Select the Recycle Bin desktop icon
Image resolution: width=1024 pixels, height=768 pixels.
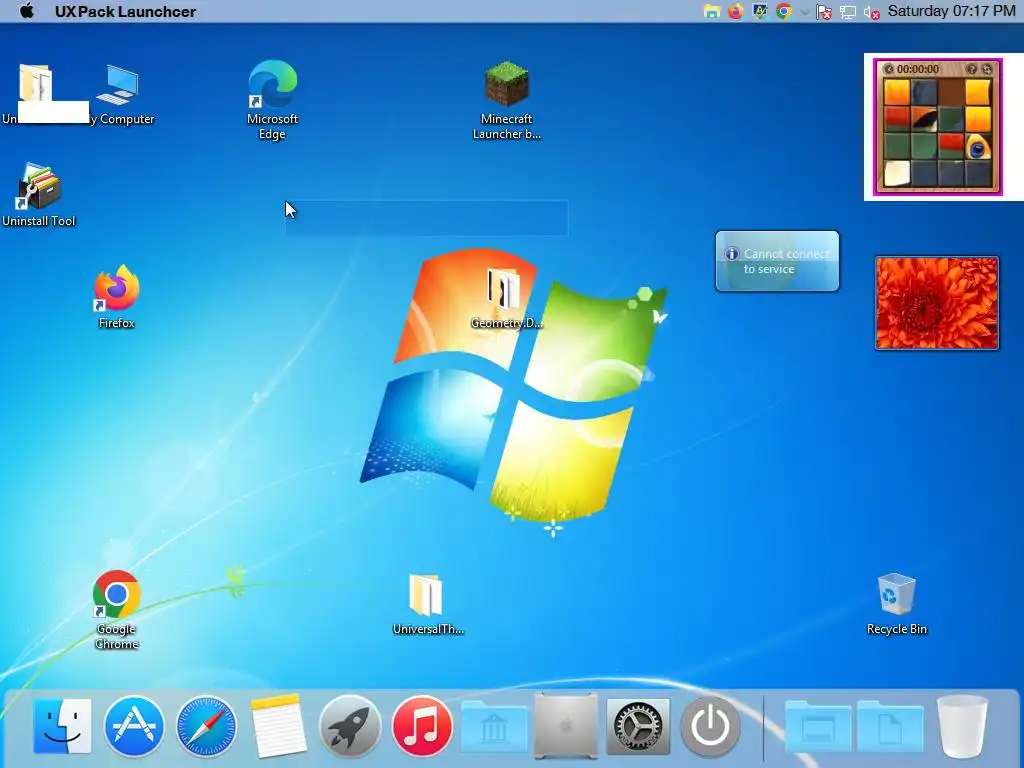click(x=897, y=603)
